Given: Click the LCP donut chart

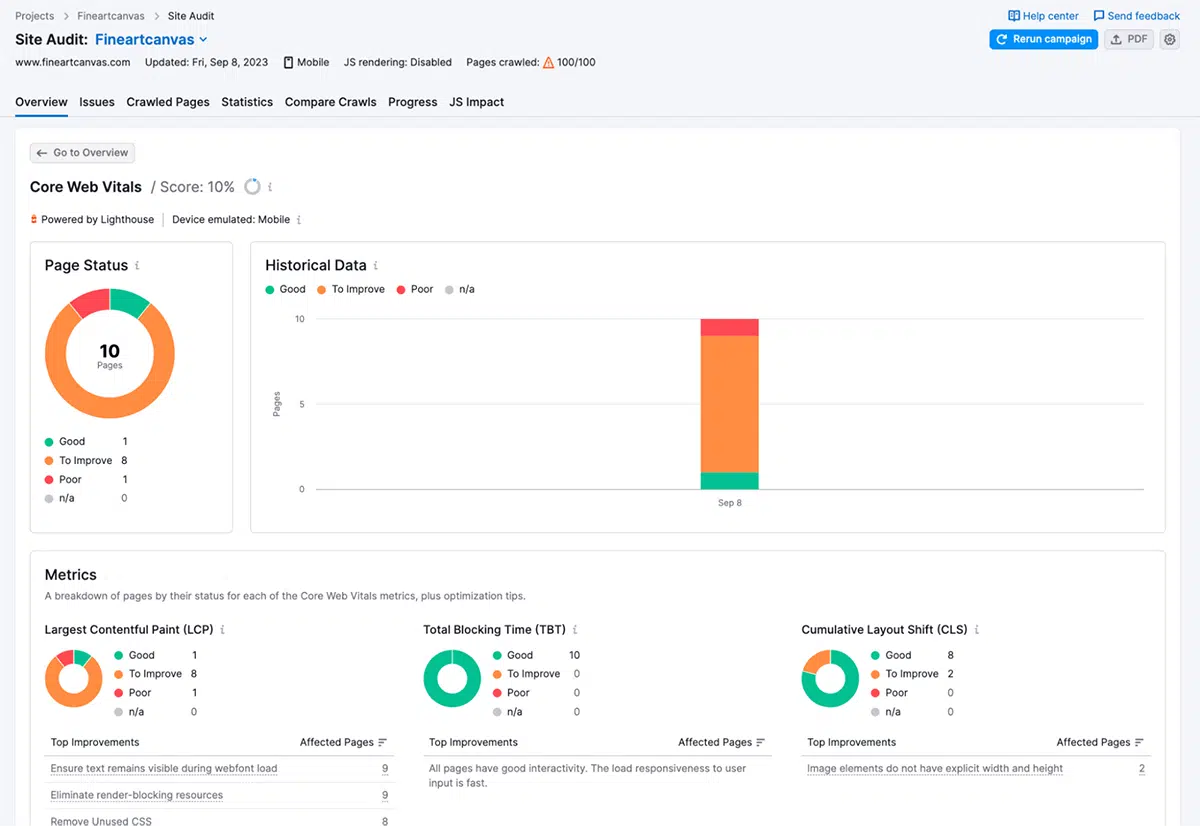Looking at the screenshot, I should 74,679.
